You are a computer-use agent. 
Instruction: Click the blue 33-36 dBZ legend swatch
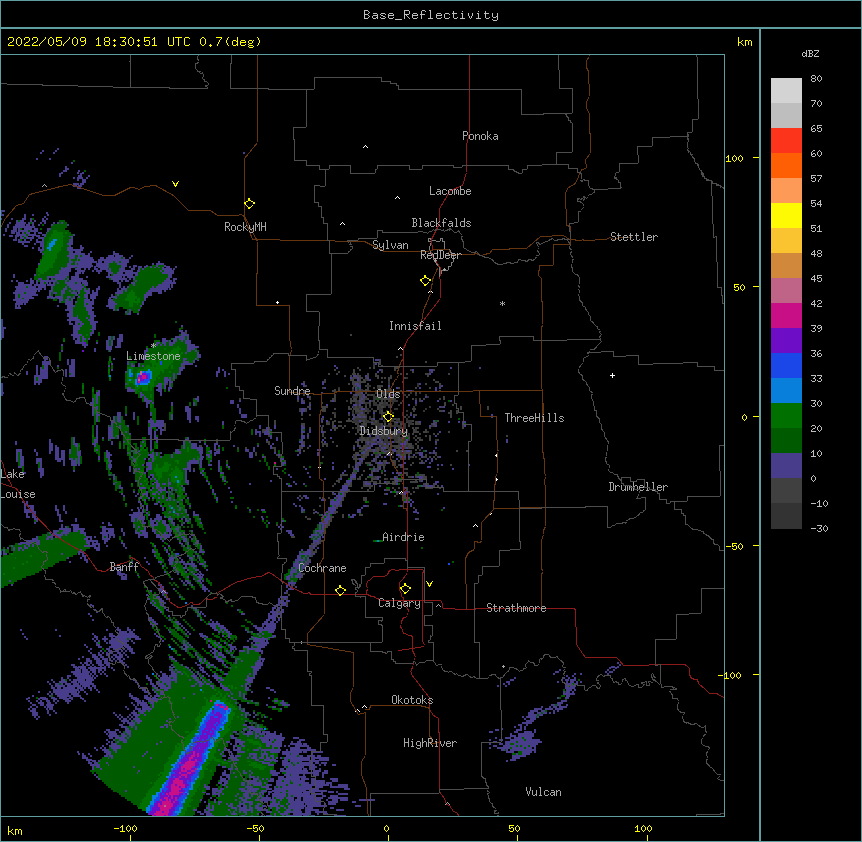[786, 365]
